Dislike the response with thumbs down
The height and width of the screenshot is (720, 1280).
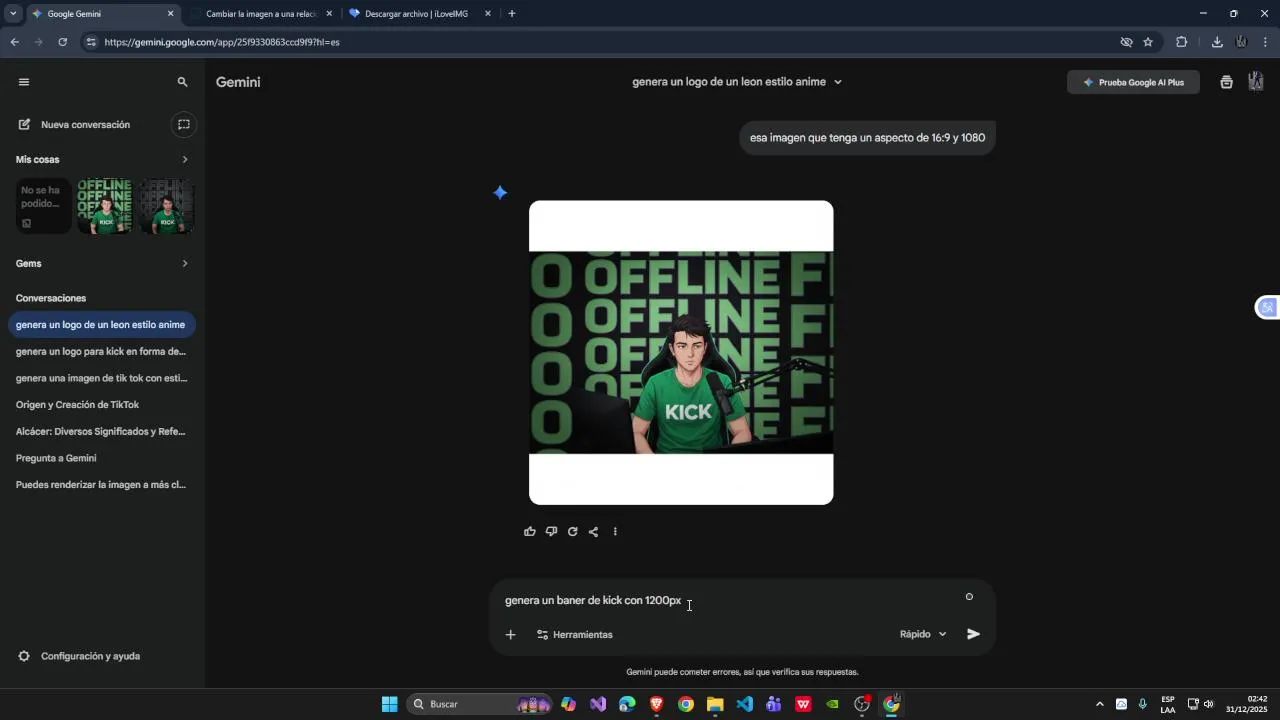(551, 532)
